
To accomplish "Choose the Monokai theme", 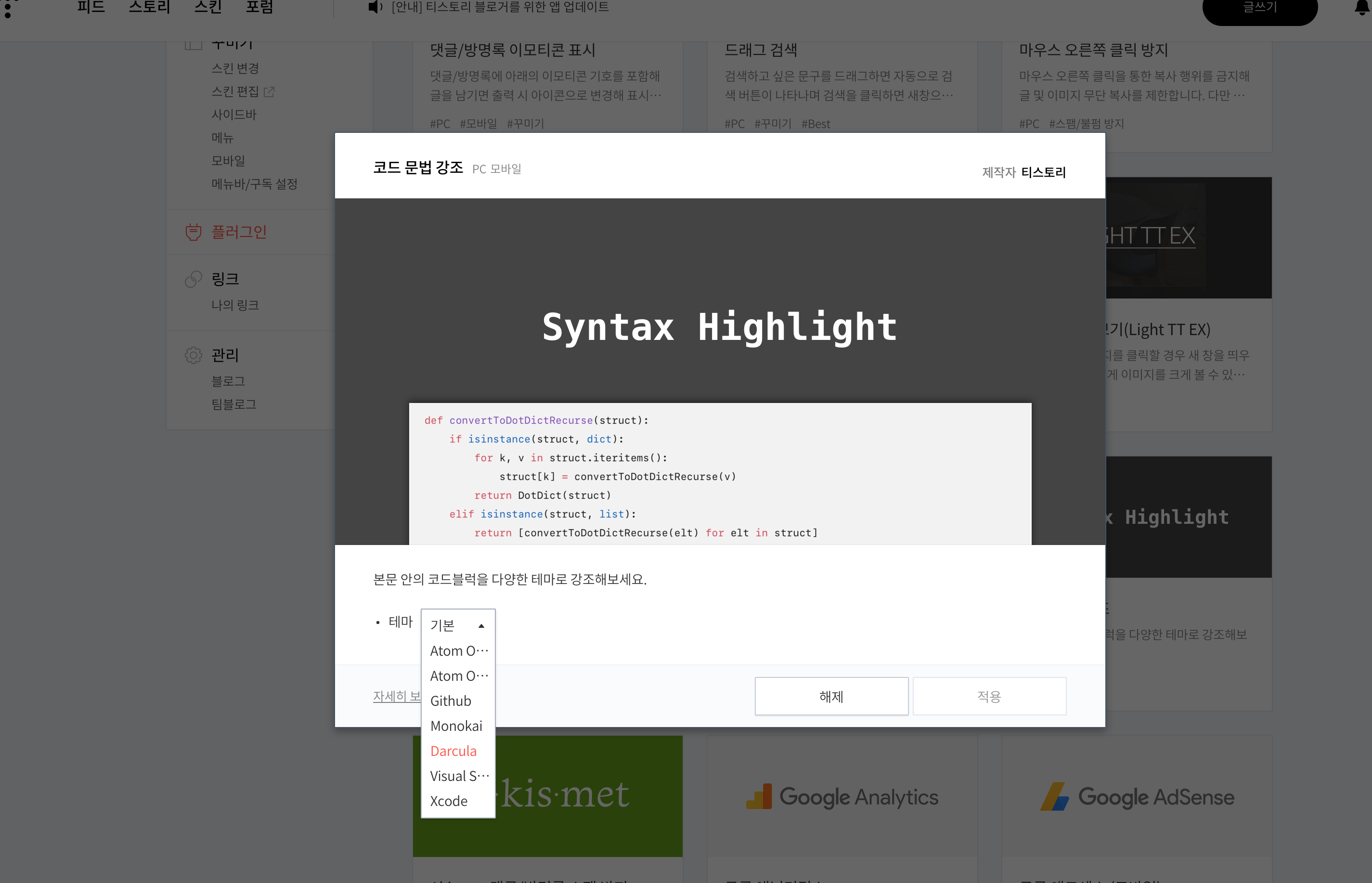I will [x=458, y=726].
